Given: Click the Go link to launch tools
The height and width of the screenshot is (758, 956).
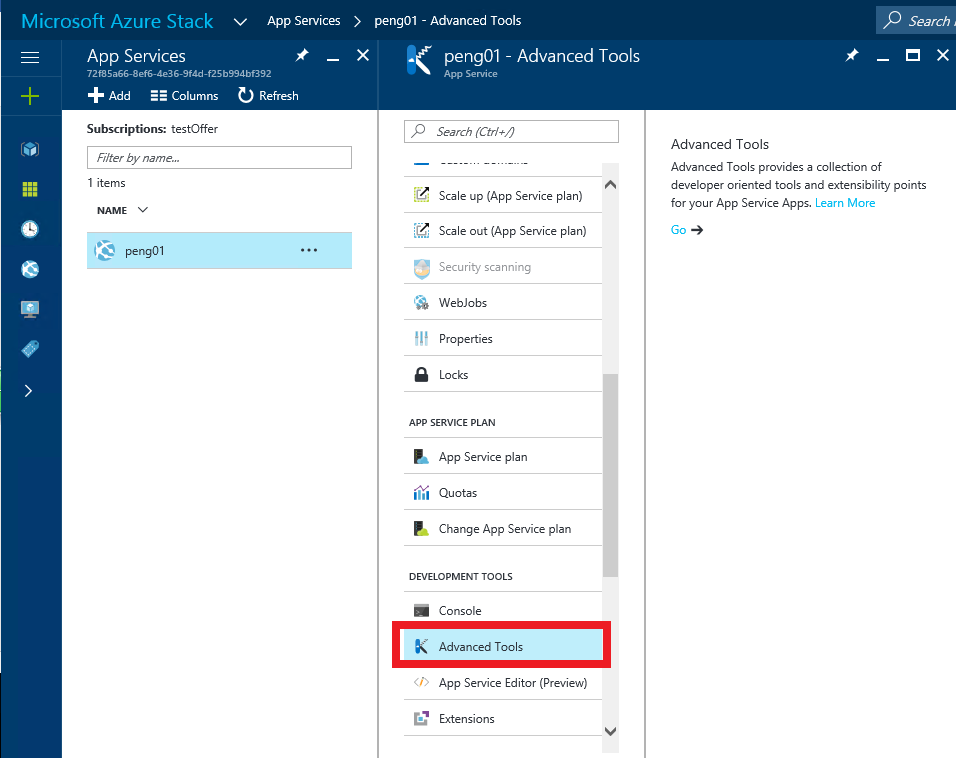Looking at the screenshot, I should click(687, 230).
